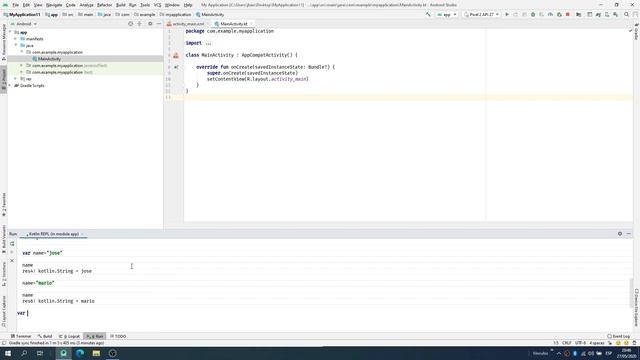Open the VCS menu
The width and height of the screenshot is (640, 360).
coord(157,5)
